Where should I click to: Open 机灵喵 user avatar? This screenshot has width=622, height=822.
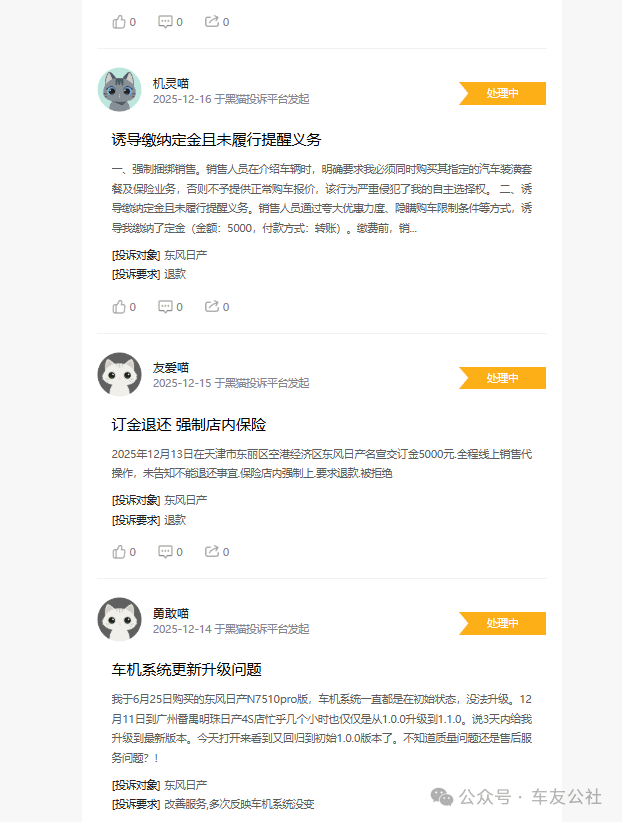[120, 90]
